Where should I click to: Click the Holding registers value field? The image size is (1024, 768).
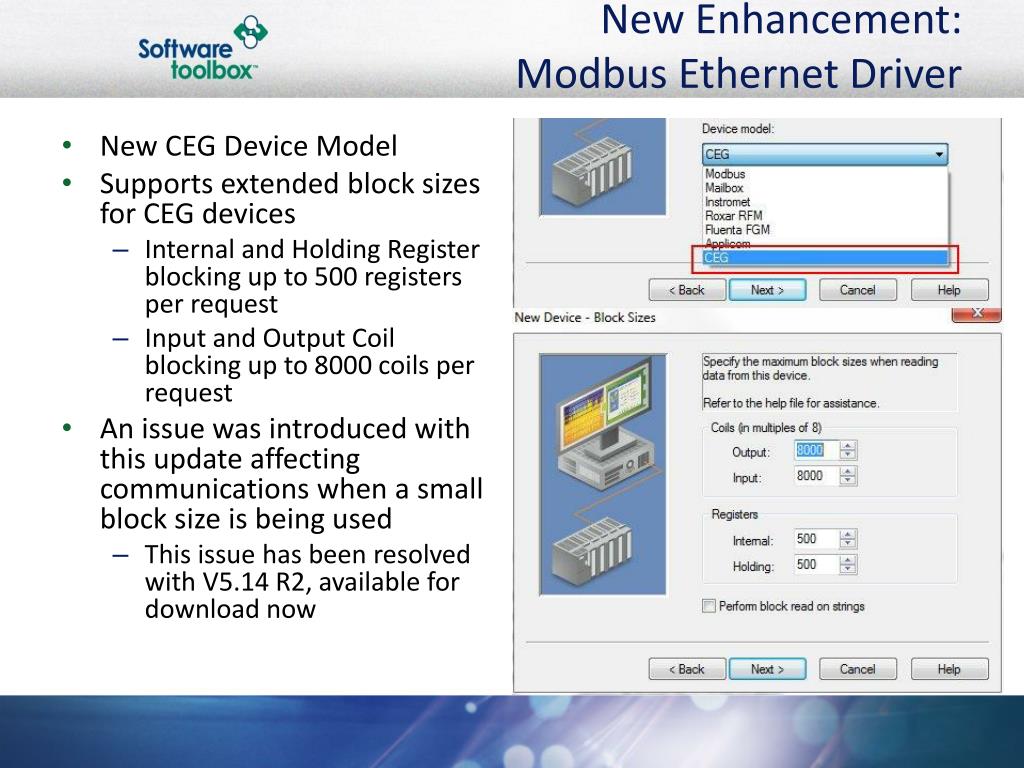pyautogui.click(x=815, y=564)
